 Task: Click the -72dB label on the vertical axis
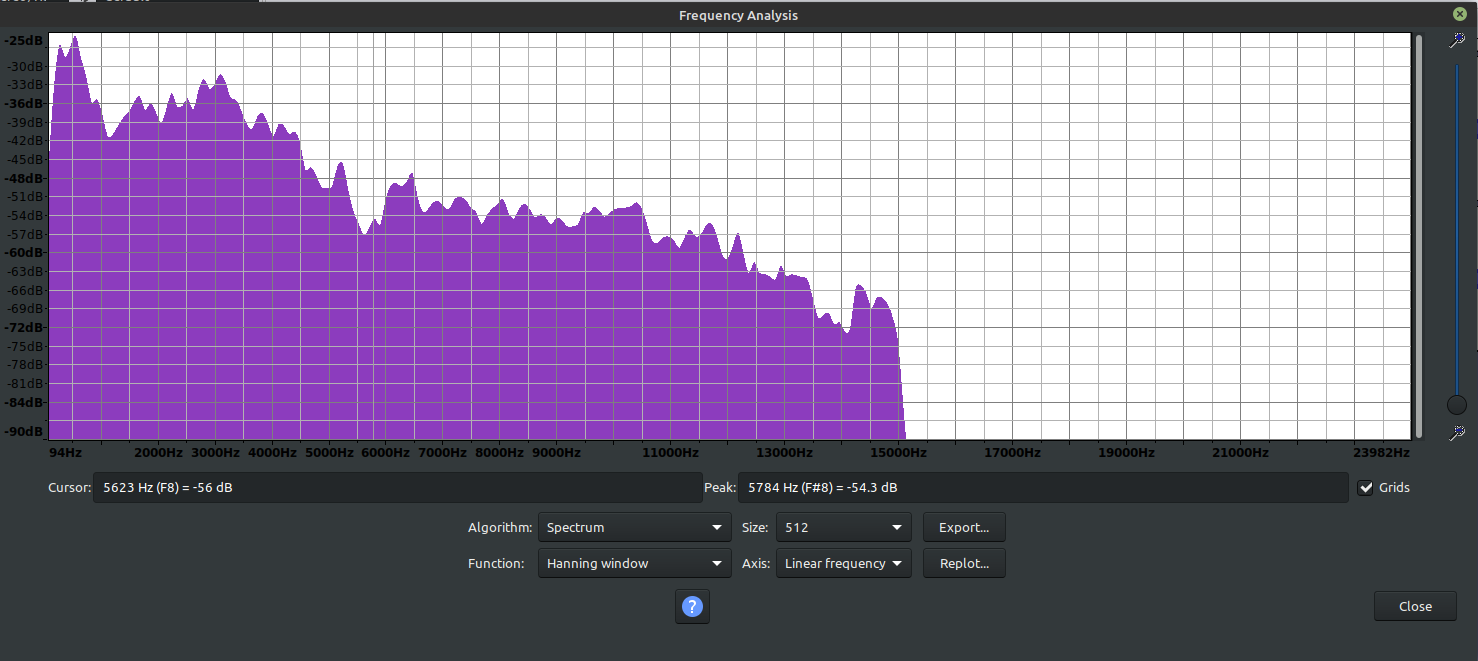[x=24, y=327]
